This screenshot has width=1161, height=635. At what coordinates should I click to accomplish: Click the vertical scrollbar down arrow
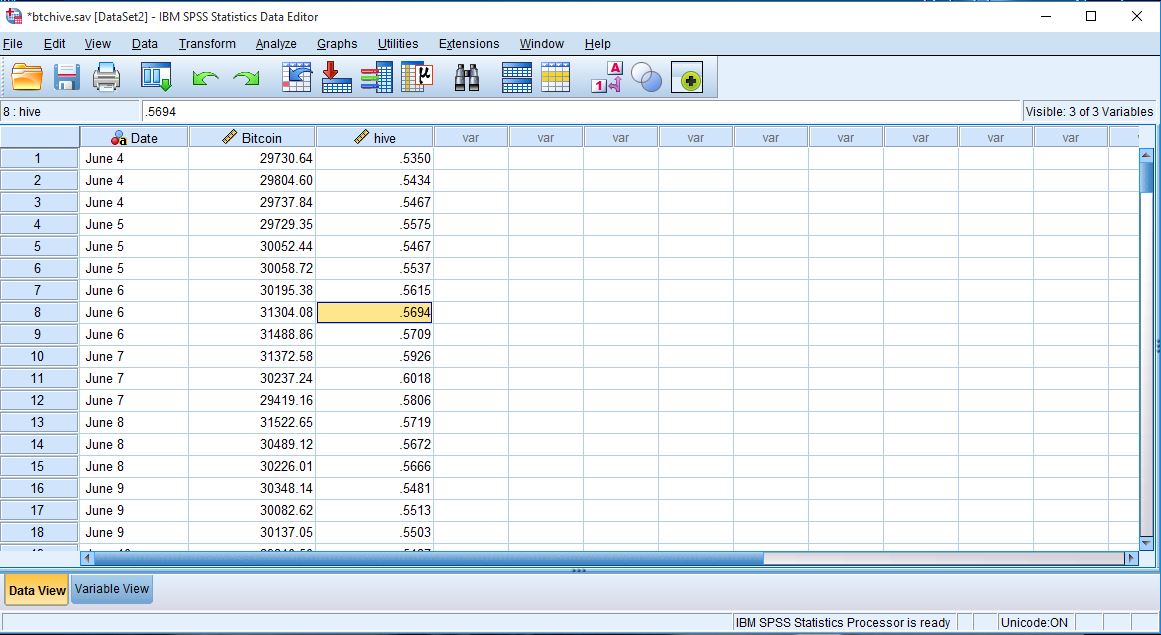pos(1146,543)
